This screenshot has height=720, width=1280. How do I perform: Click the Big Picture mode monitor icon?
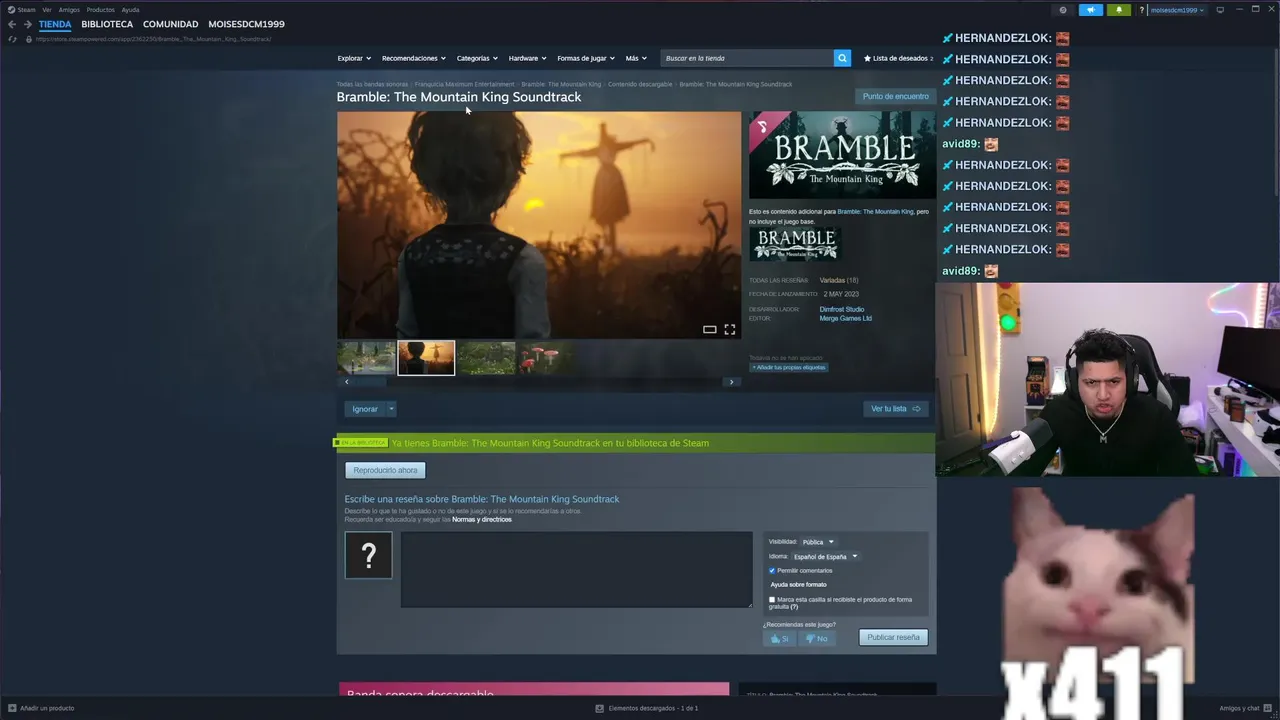pos(1220,10)
